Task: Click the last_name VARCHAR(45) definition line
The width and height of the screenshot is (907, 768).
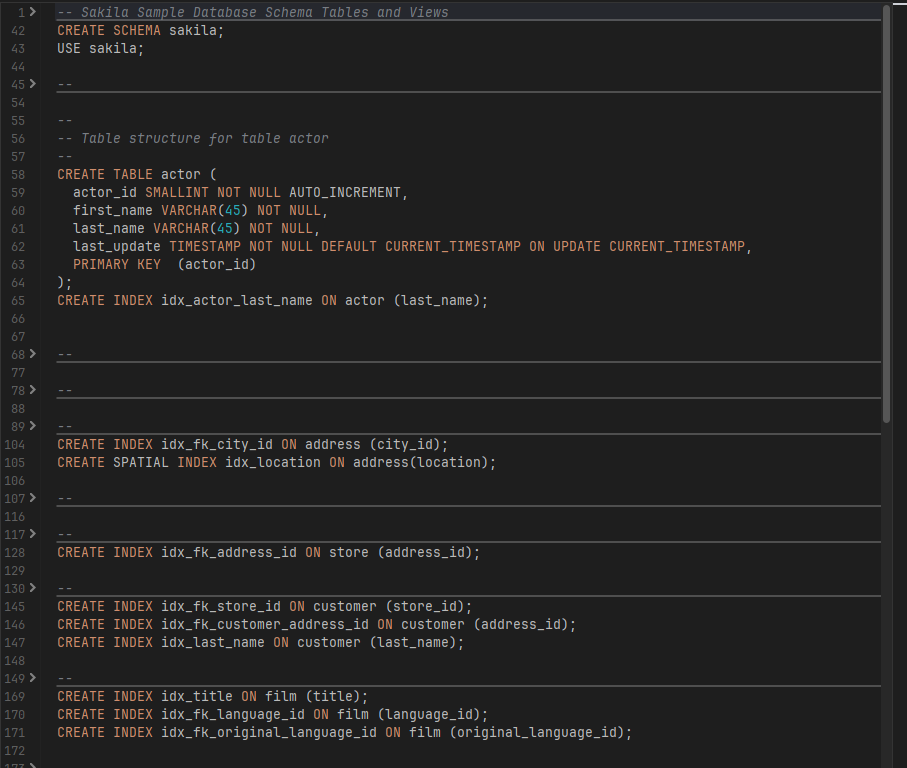Action: pos(196,228)
